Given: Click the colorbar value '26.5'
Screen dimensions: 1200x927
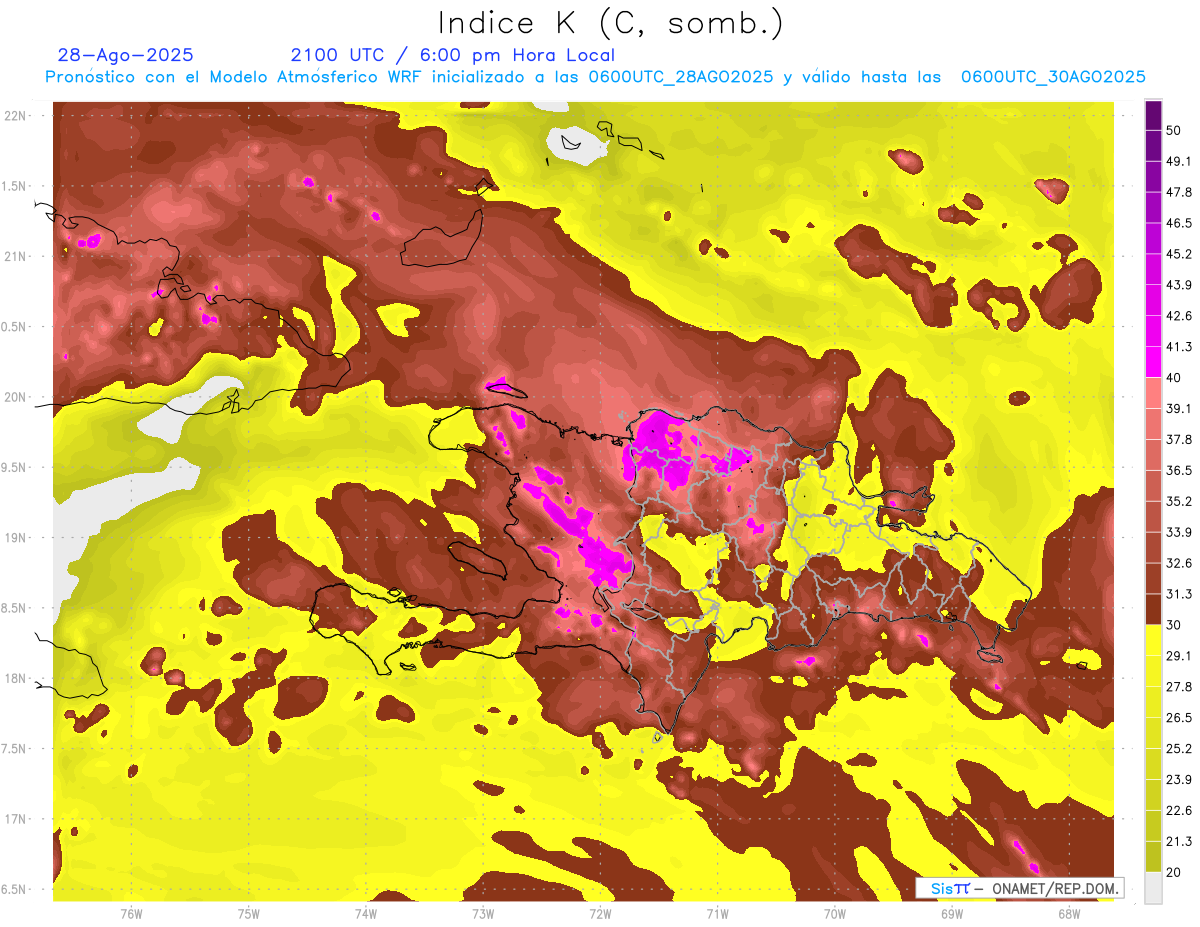Looking at the screenshot, I should point(1178,718).
